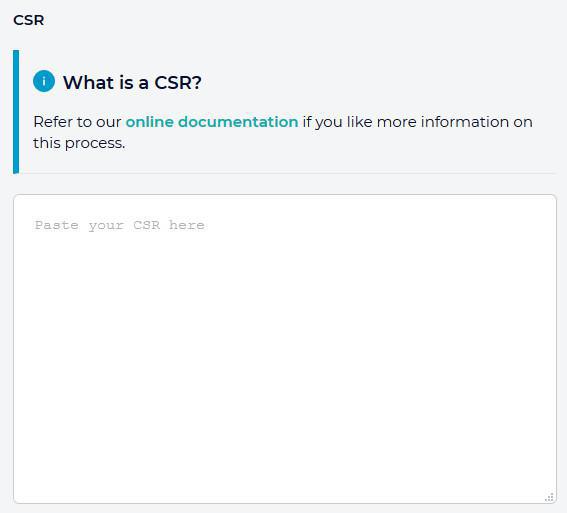
Task: Click the Refer to our text
Action: 77,122
